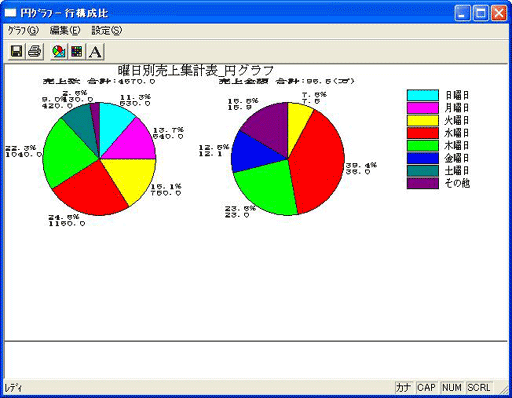Click the chart title 曜日別売上集計表_円グラフ
This screenshot has height=398, width=512.
pyautogui.click(x=195, y=70)
